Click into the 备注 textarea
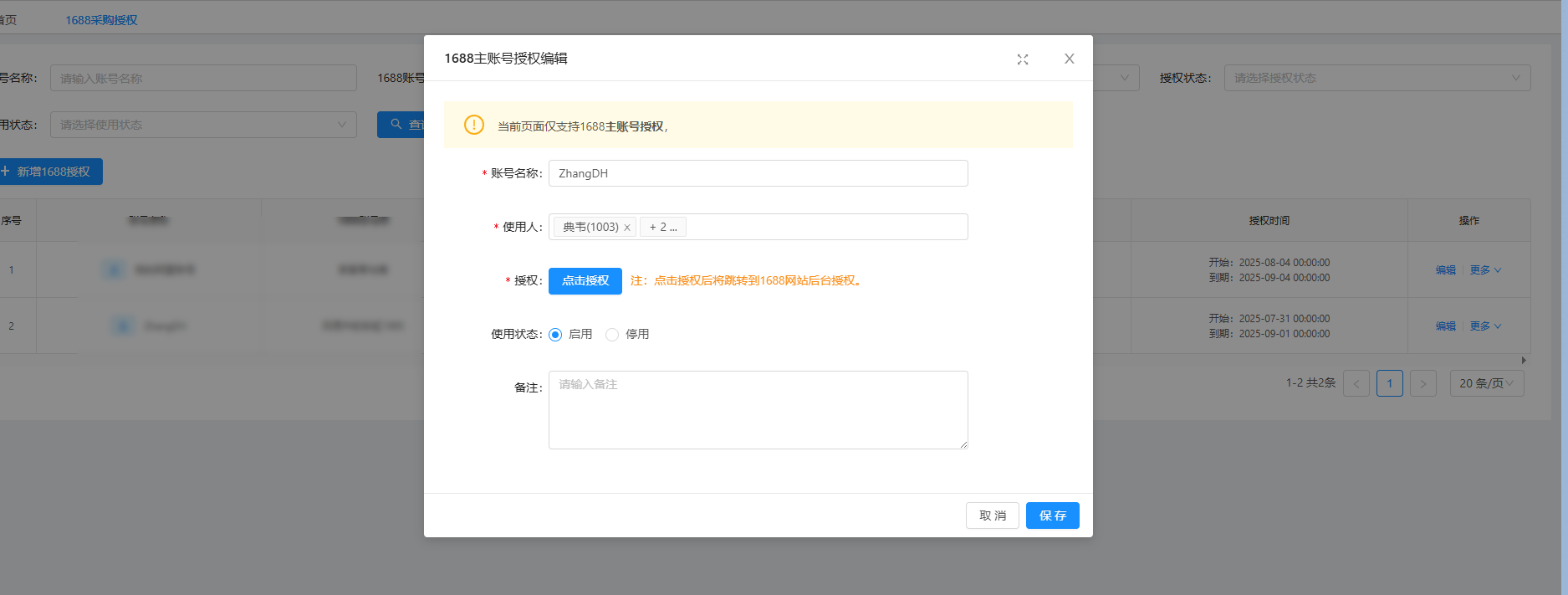This screenshot has height=595, width=1568. click(758, 410)
